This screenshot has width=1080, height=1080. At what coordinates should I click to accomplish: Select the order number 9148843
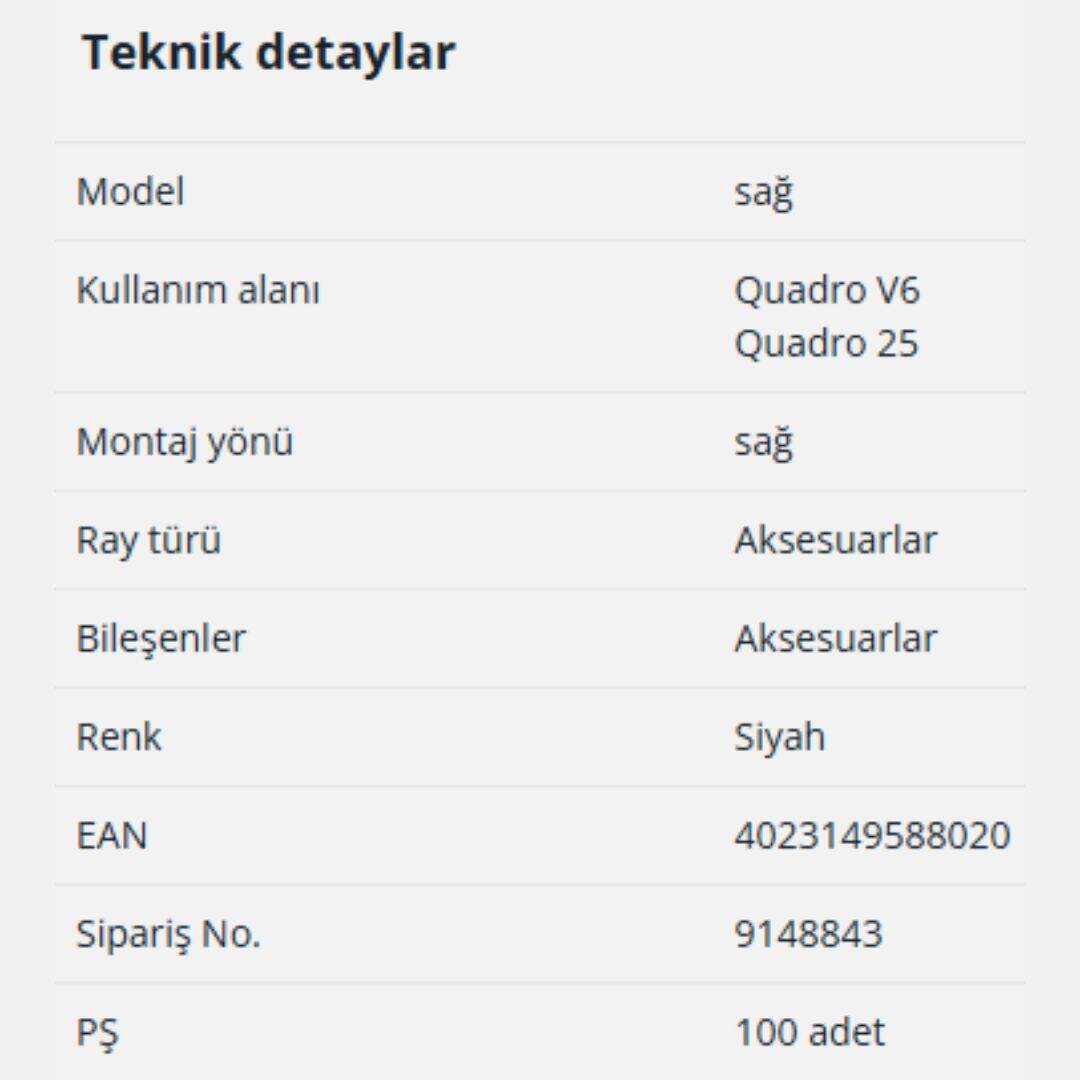pos(808,934)
